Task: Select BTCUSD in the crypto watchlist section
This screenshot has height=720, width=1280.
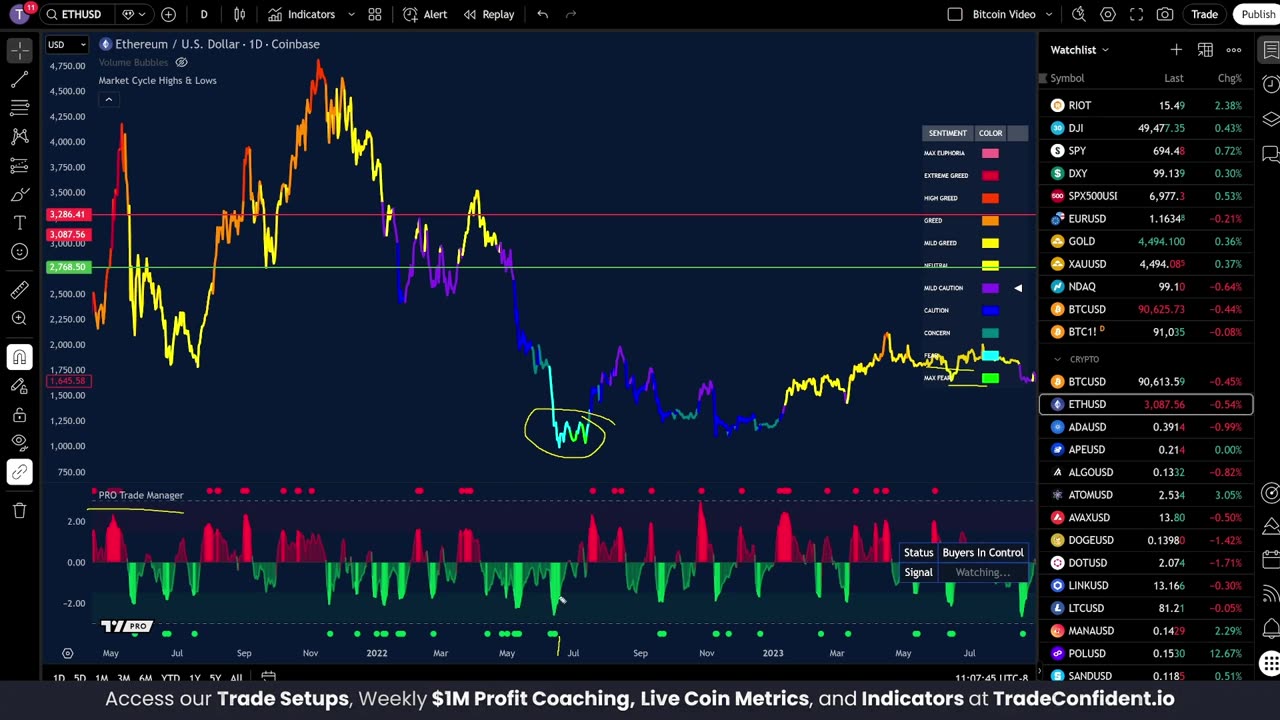Action: [x=1145, y=381]
